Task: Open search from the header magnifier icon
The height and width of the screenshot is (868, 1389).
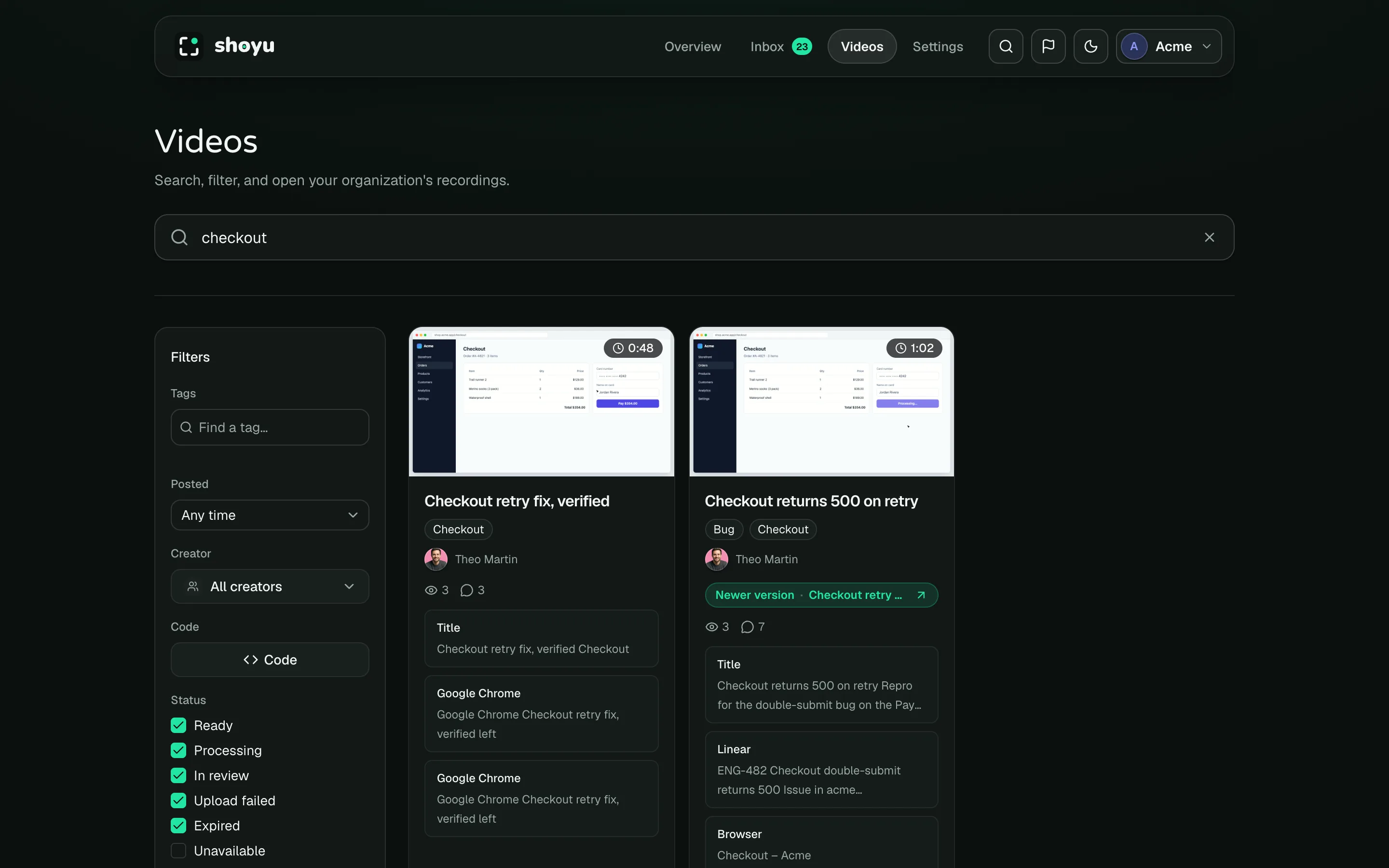Action: coord(1006,46)
